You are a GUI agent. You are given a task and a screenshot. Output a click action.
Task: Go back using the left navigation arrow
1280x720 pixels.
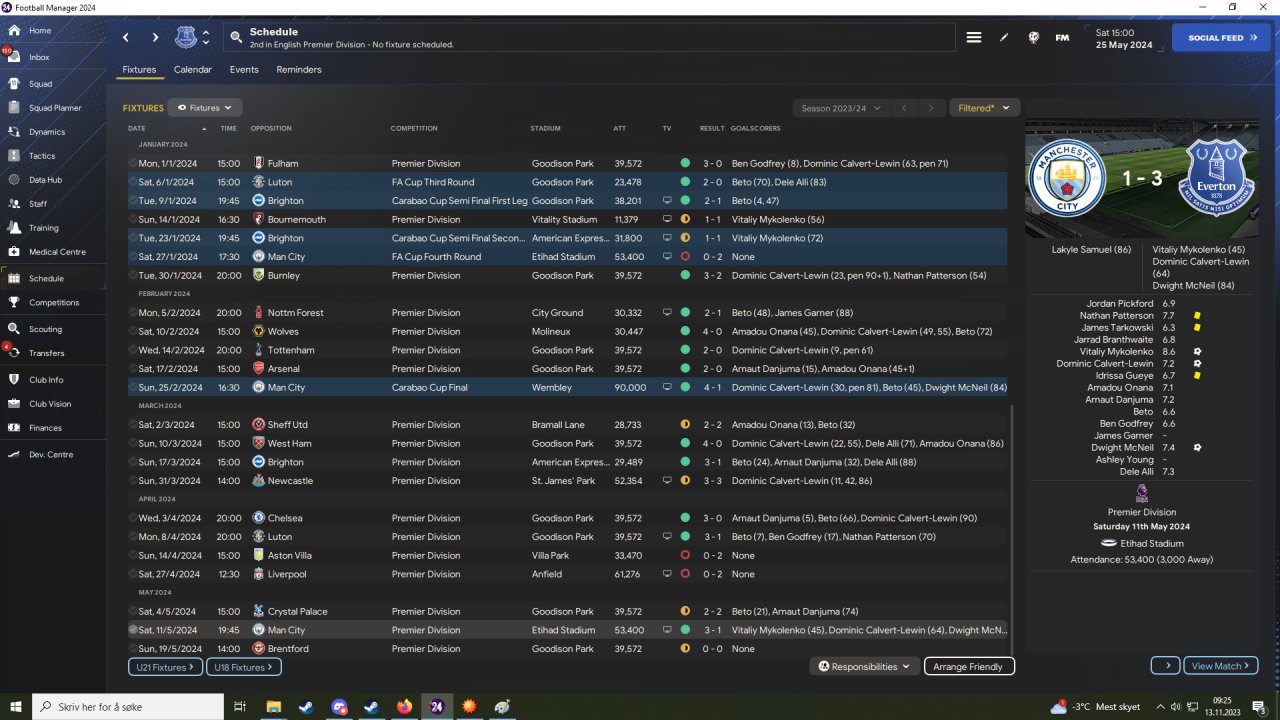126,38
